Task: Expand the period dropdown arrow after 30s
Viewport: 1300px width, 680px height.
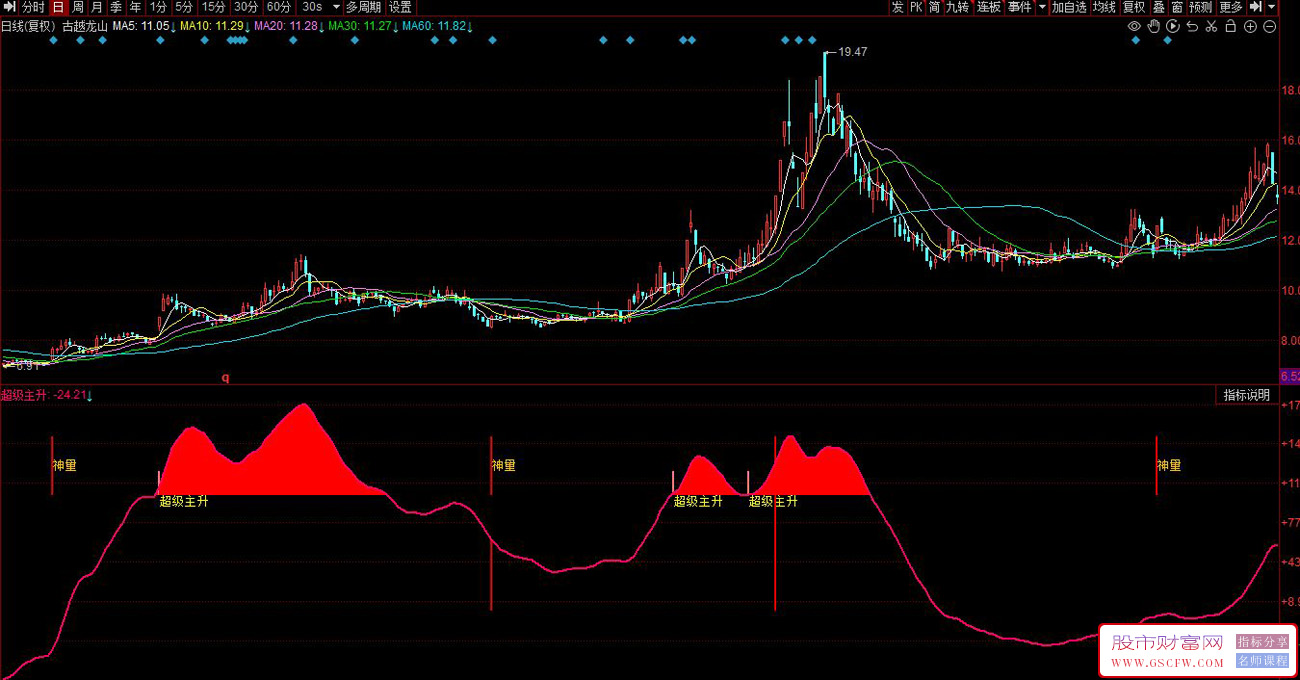Action: [336, 7]
